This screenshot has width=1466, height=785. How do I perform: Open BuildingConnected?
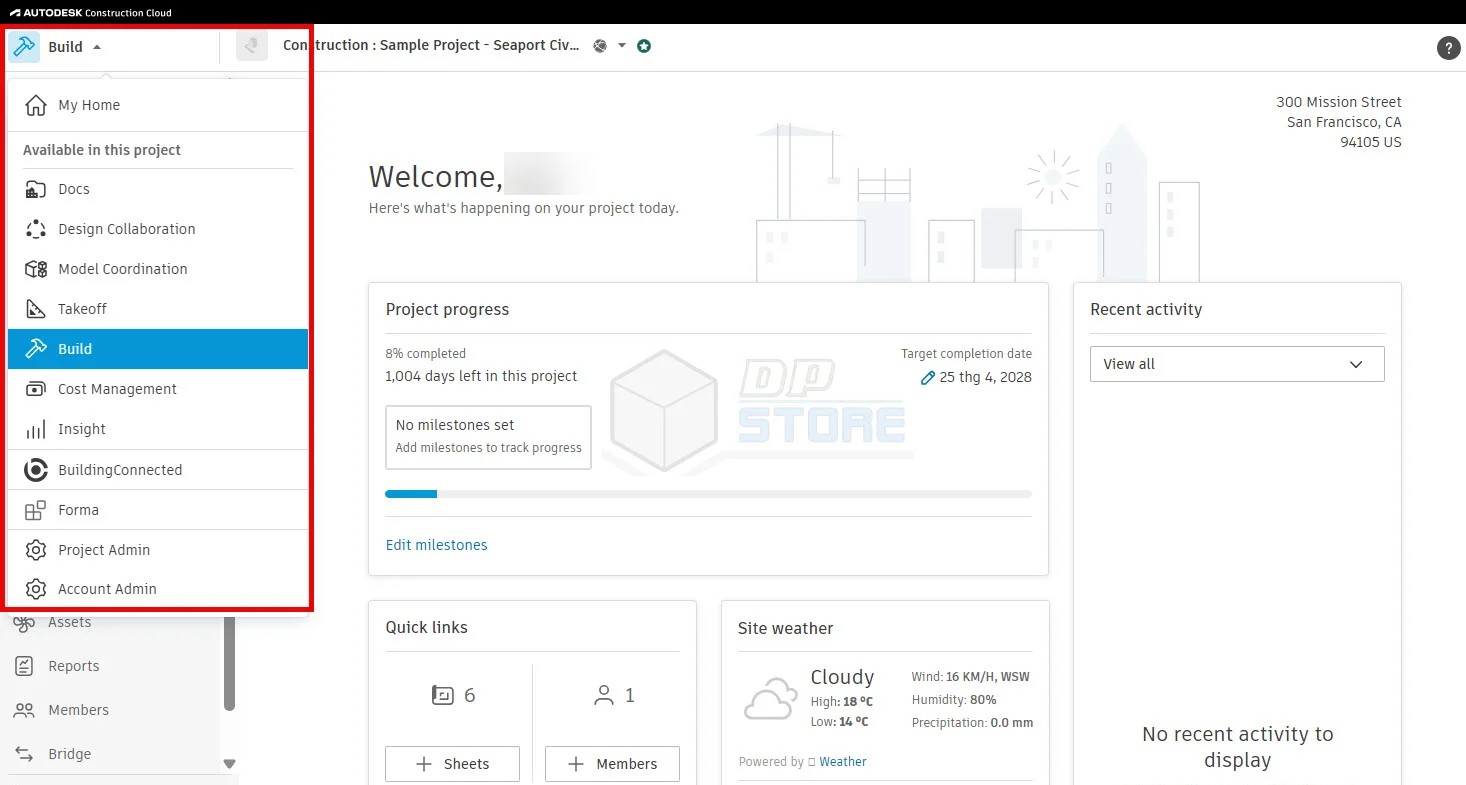[x=158, y=470]
